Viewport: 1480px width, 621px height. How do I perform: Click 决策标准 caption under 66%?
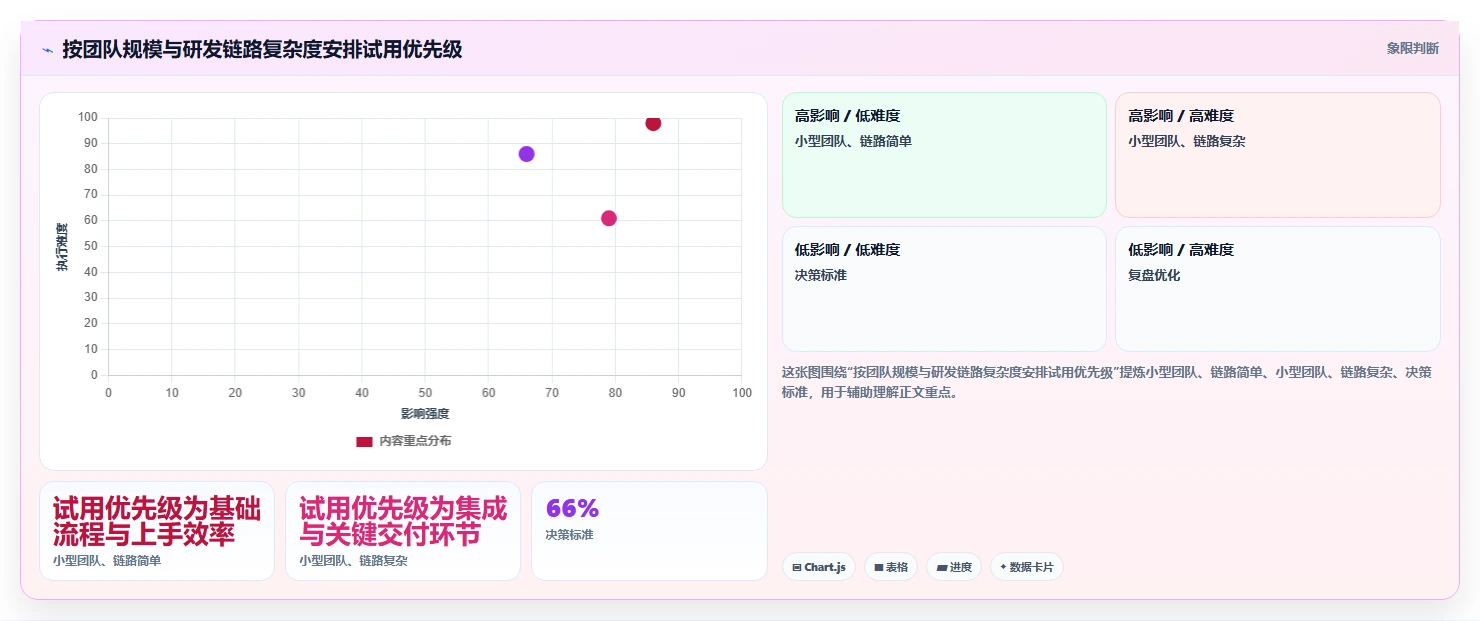point(570,535)
